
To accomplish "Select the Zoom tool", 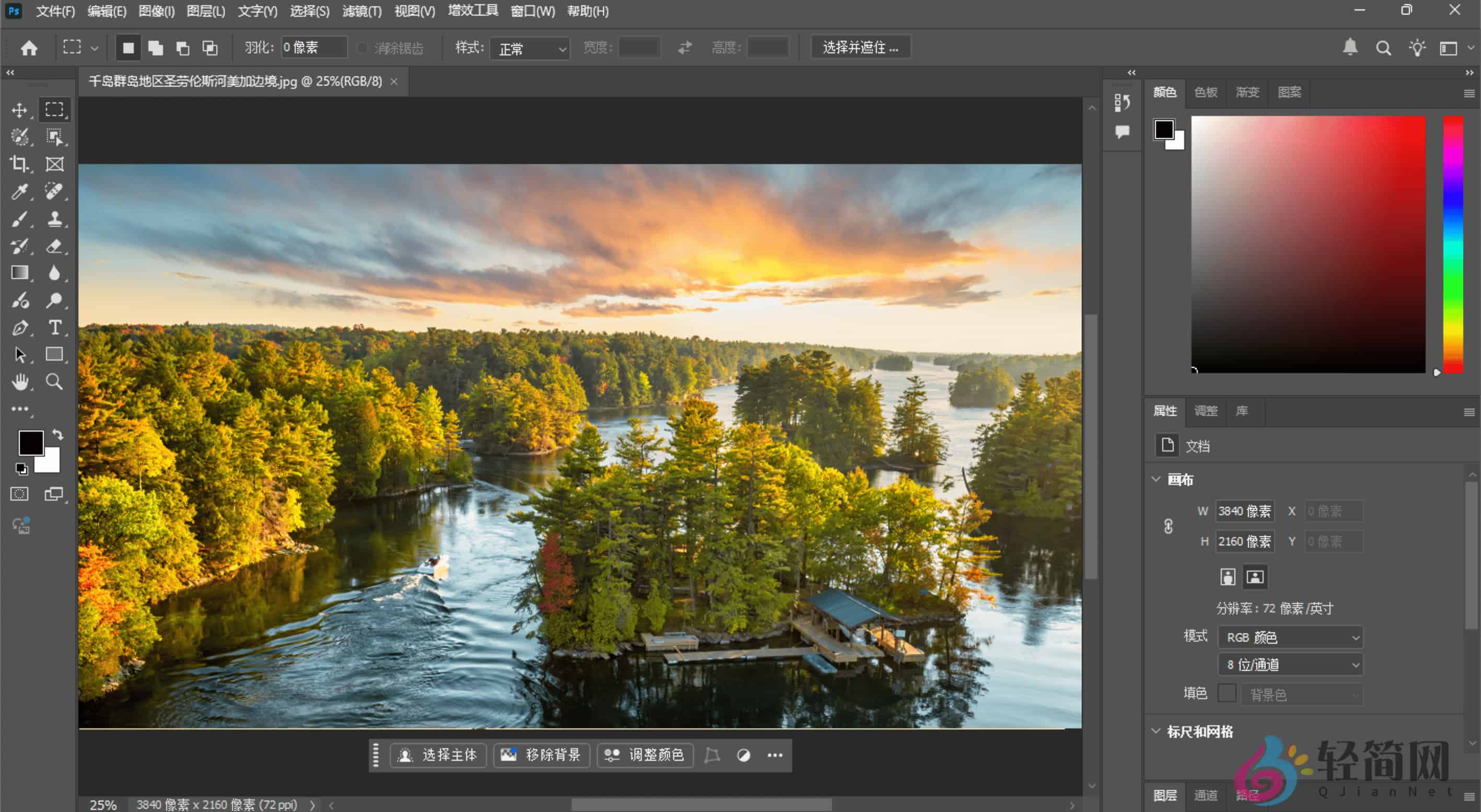I will click(55, 381).
